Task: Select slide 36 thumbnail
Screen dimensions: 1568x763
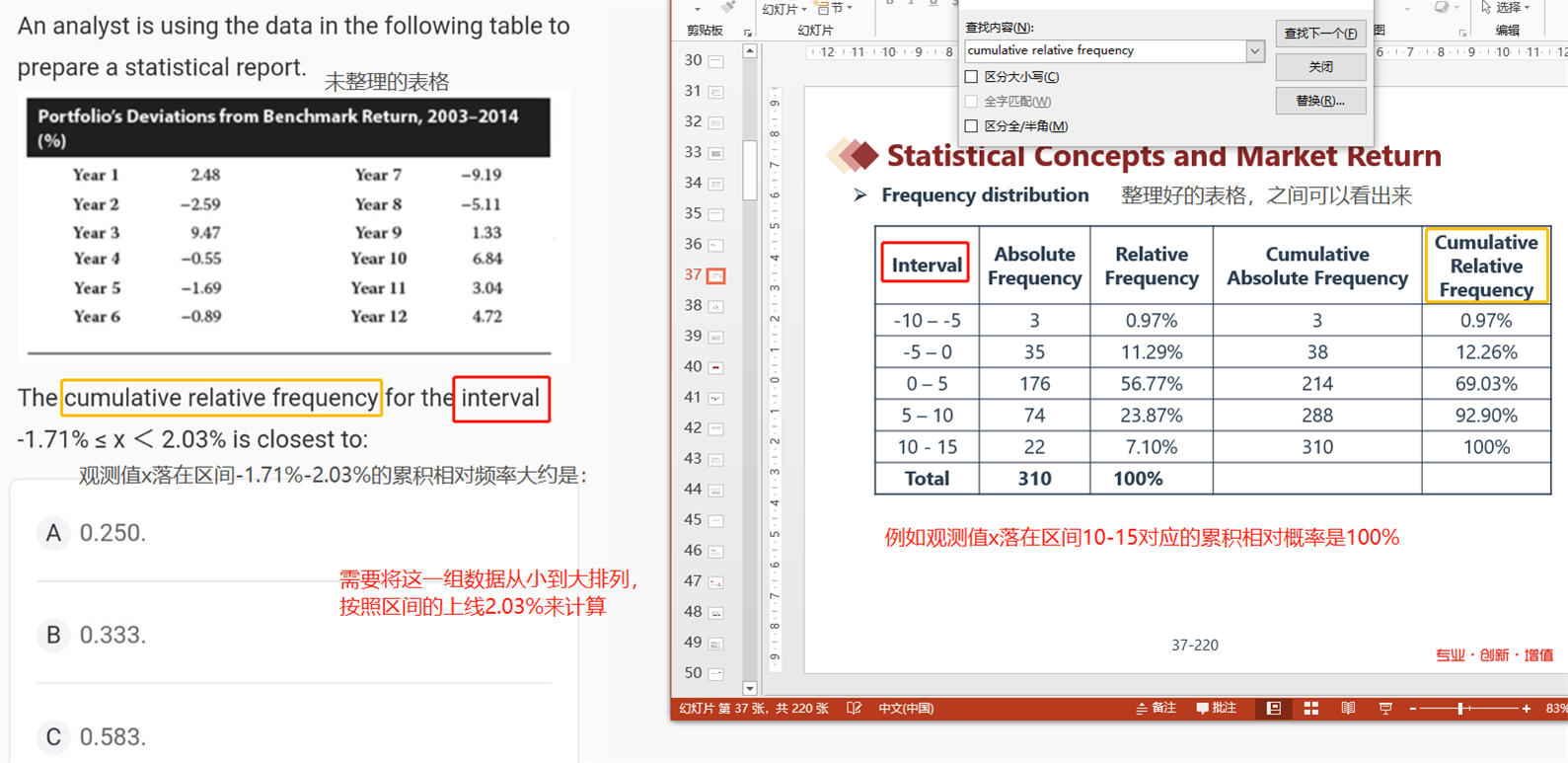Action: (716, 245)
